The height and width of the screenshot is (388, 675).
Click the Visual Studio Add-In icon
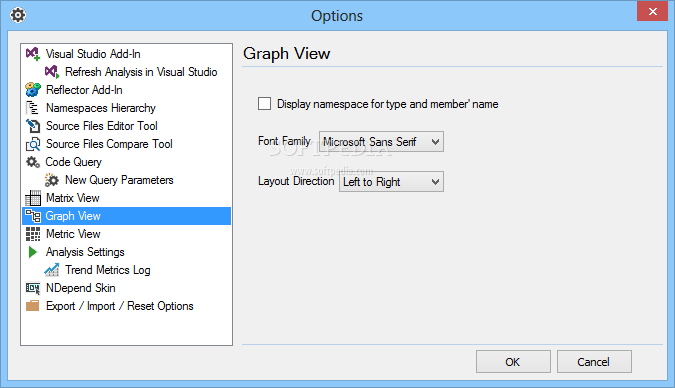[x=33, y=54]
